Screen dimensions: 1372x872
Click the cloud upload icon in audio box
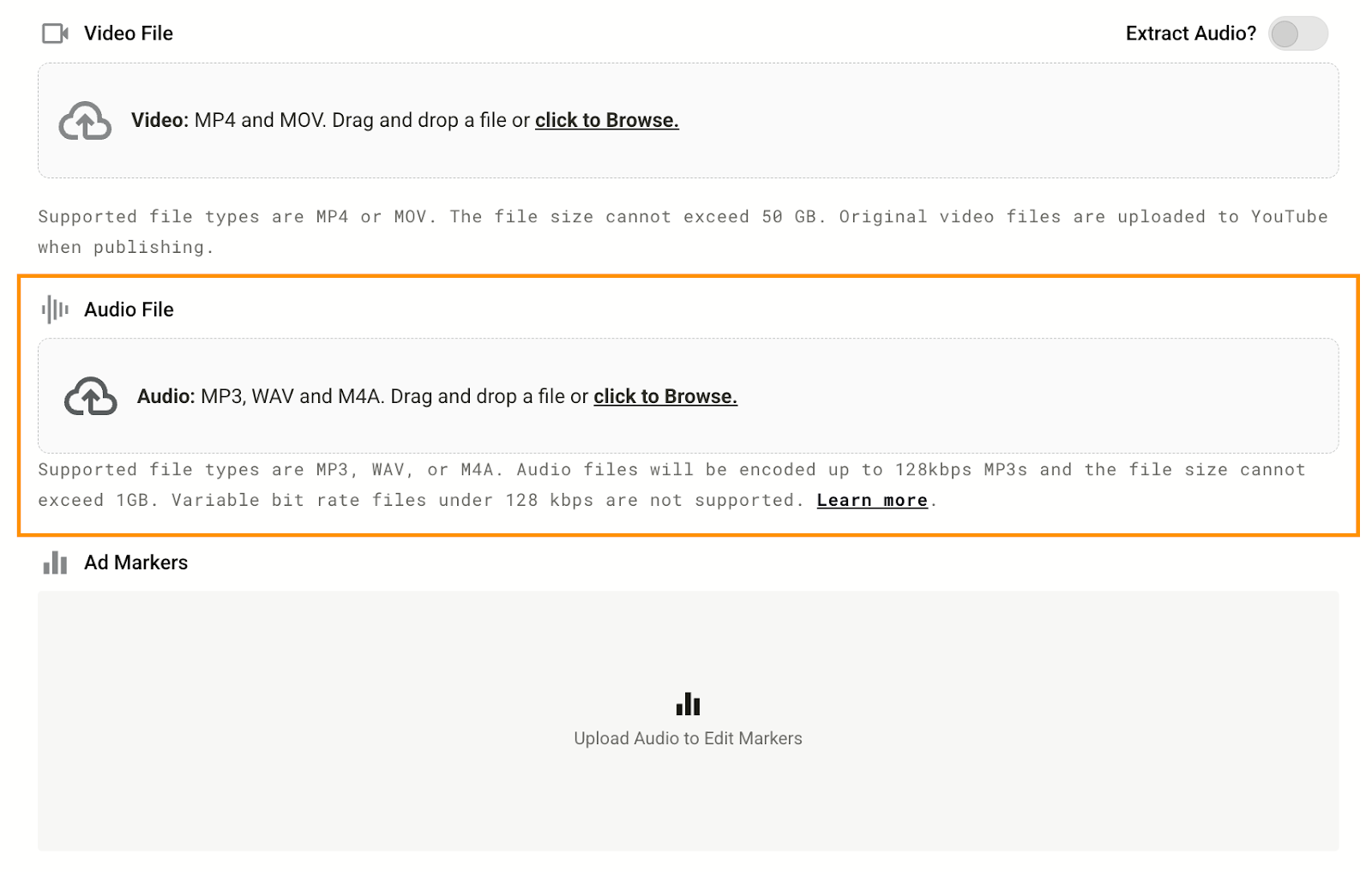(91, 396)
